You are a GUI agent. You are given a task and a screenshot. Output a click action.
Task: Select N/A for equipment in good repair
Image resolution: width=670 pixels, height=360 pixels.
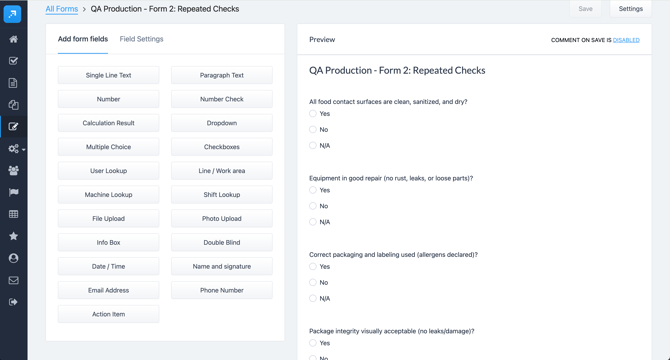pyautogui.click(x=313, y=222)
